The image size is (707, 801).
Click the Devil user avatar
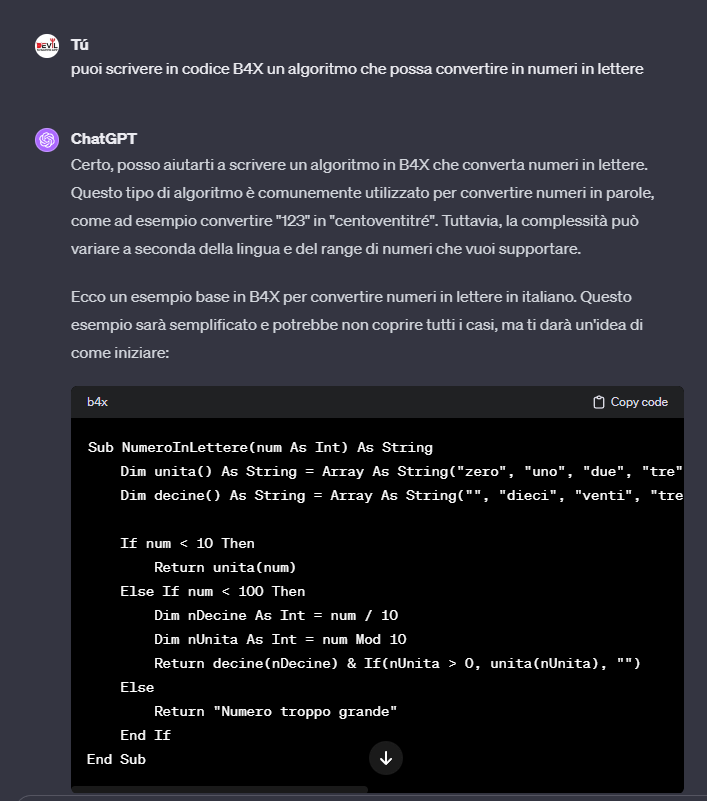click(x=47, y=46)
